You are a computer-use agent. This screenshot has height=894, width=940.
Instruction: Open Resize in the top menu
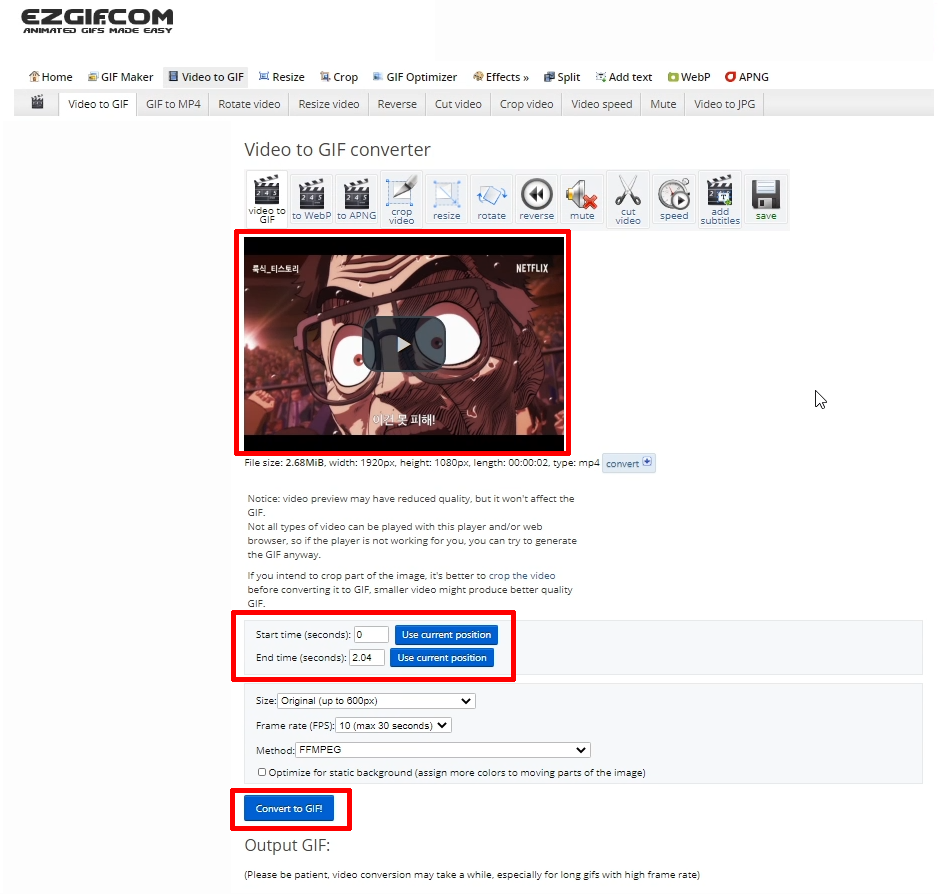(x=282, y=77)
